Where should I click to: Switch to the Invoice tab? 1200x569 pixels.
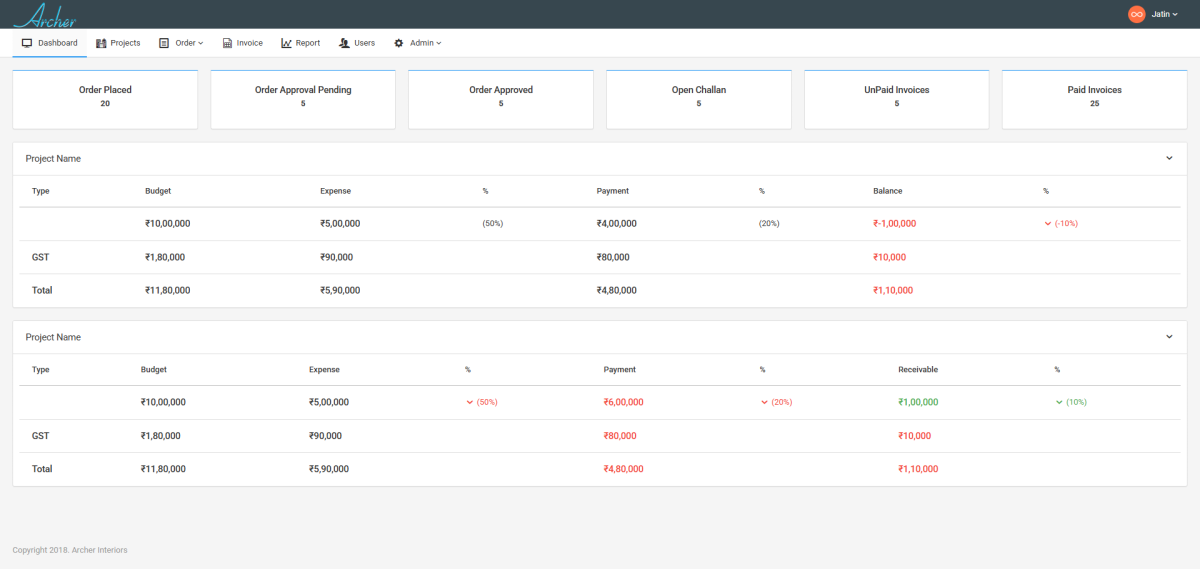[x=249, y=43]
